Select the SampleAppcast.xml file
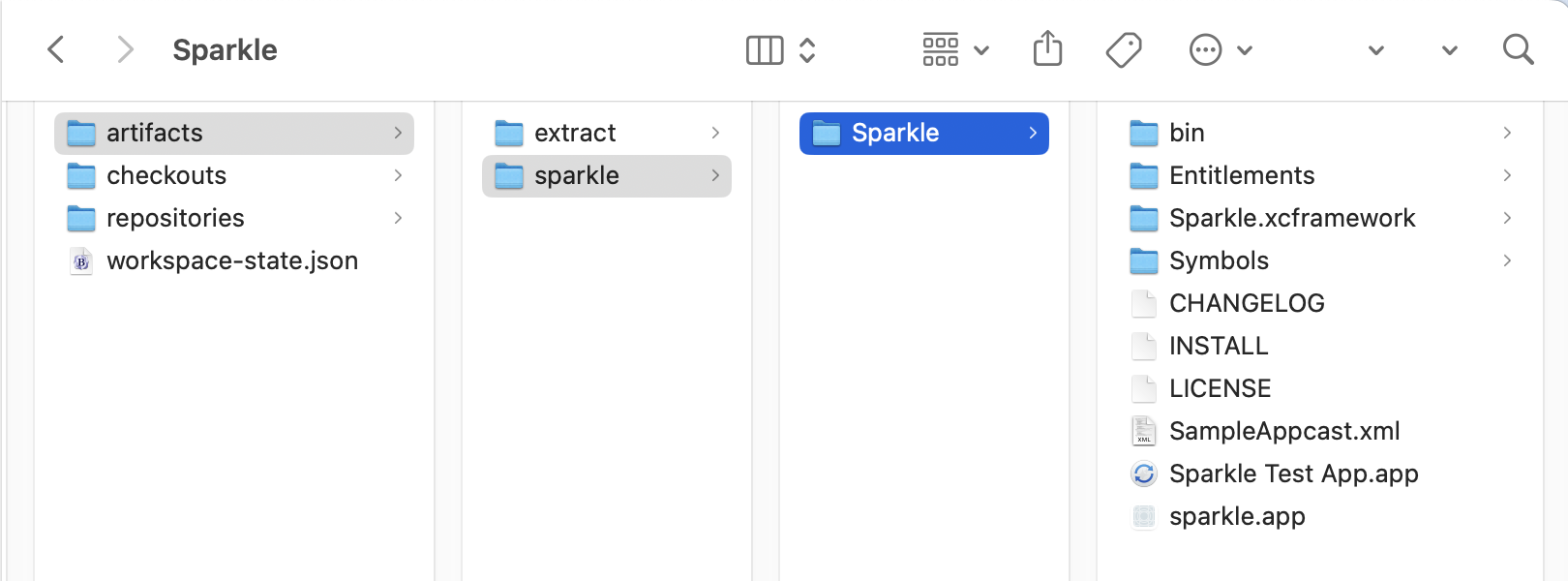This screenshot has width=1568, height=581. 1284,431
